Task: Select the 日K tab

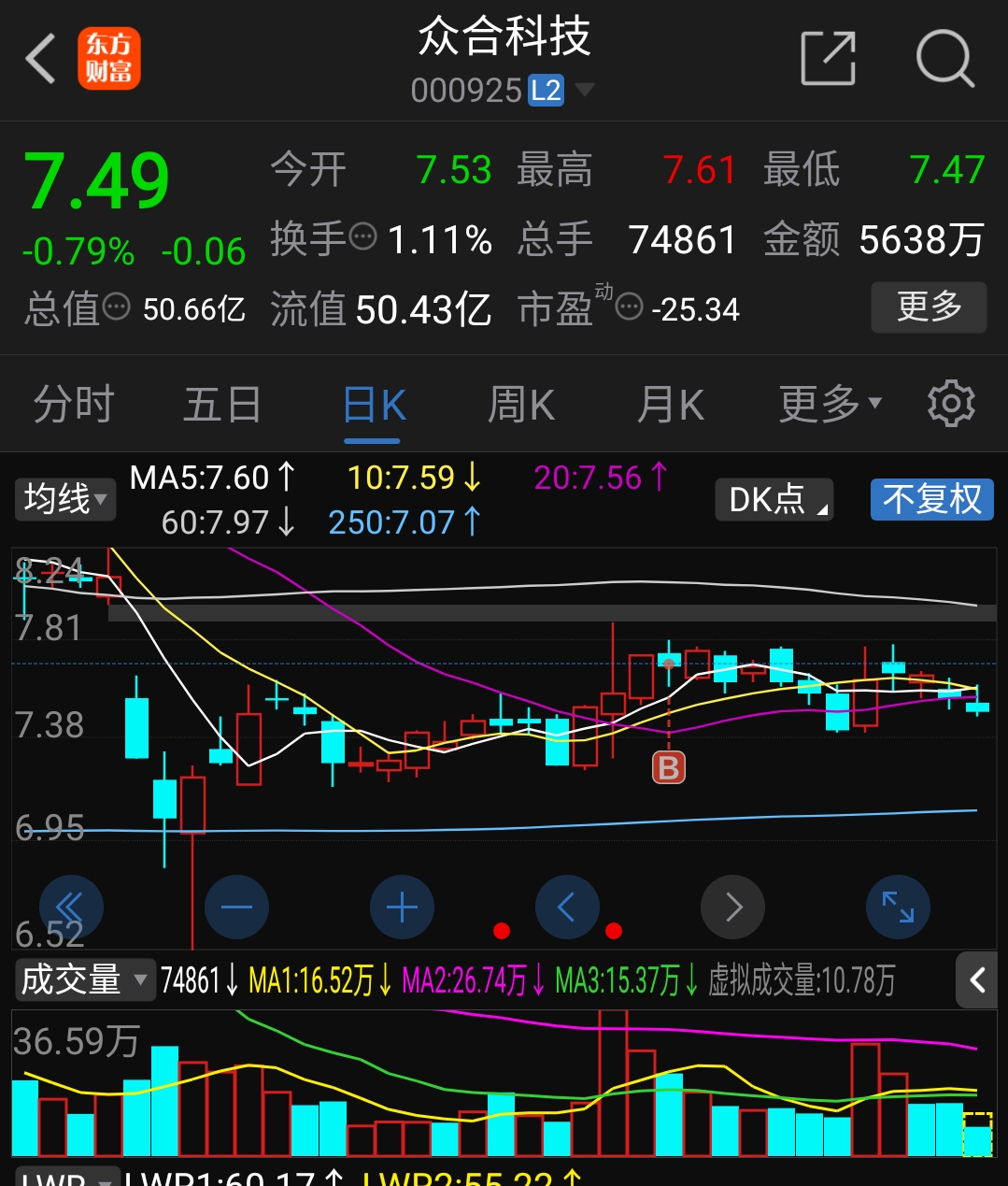Action: coord(374,406)
